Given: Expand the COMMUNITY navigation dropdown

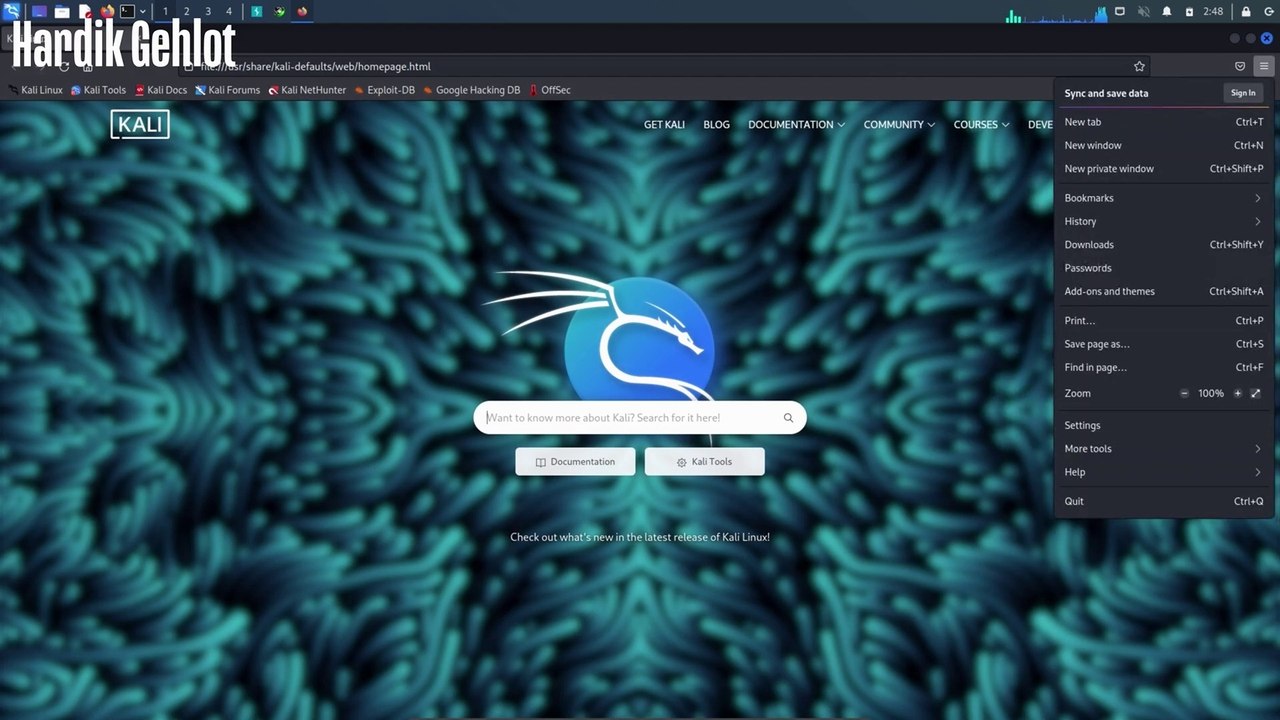Looking at the screenshot, I should point(899,125).
